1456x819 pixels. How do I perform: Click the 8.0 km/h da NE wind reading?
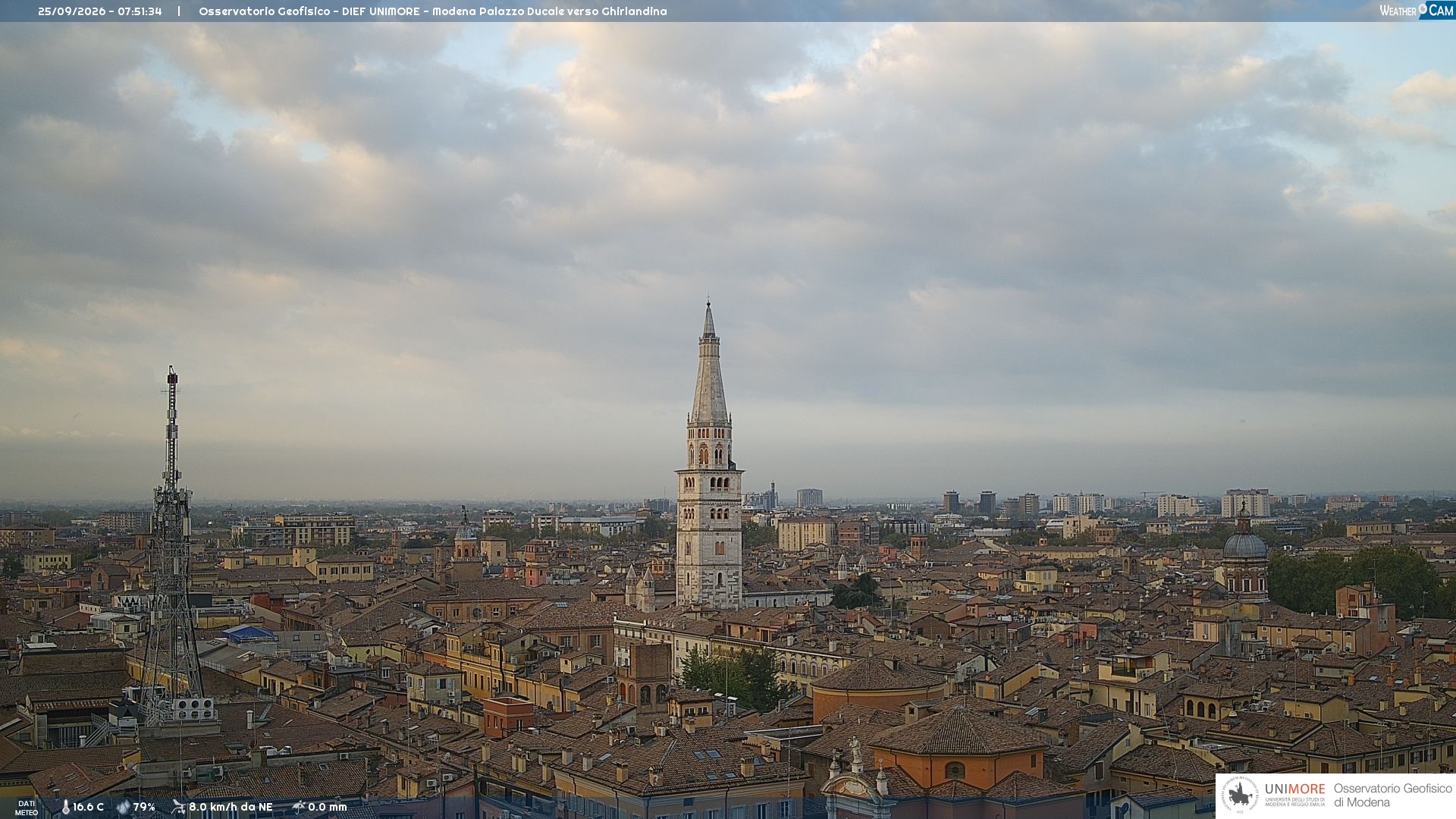pos(231,807)
